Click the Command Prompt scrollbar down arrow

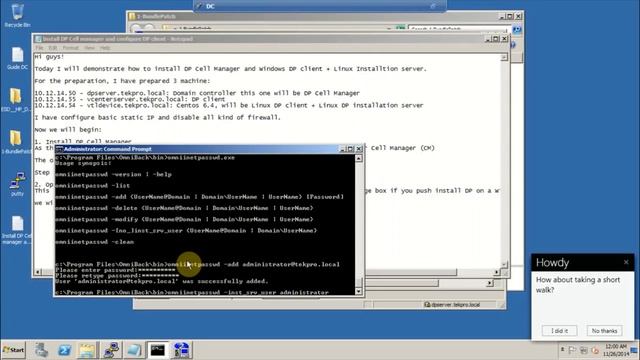pos(359,291)
